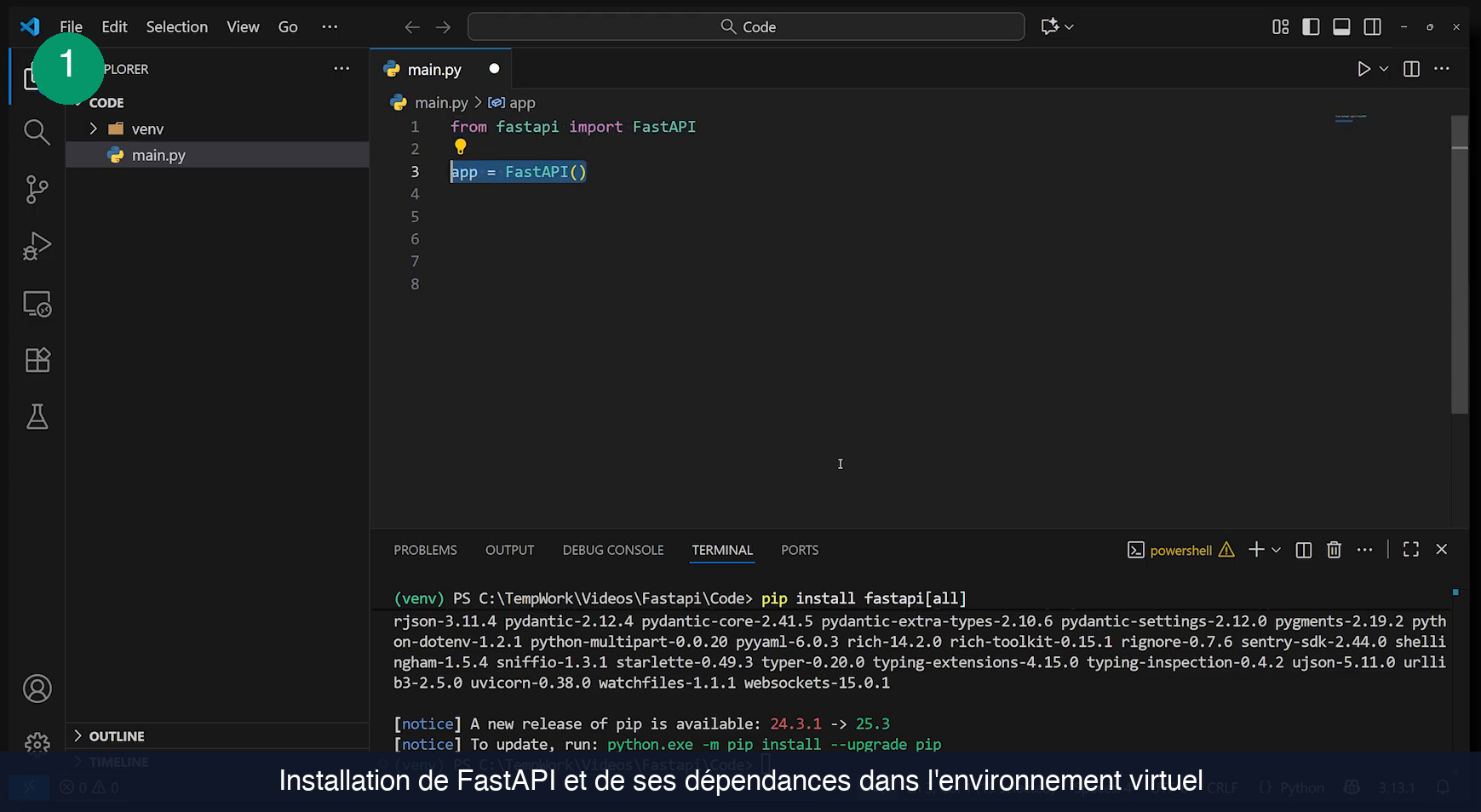Image resolution: width=1481 pixels, height=812 pixels.
Task: Select the main.py editor tab
Action: coord(440,69)
